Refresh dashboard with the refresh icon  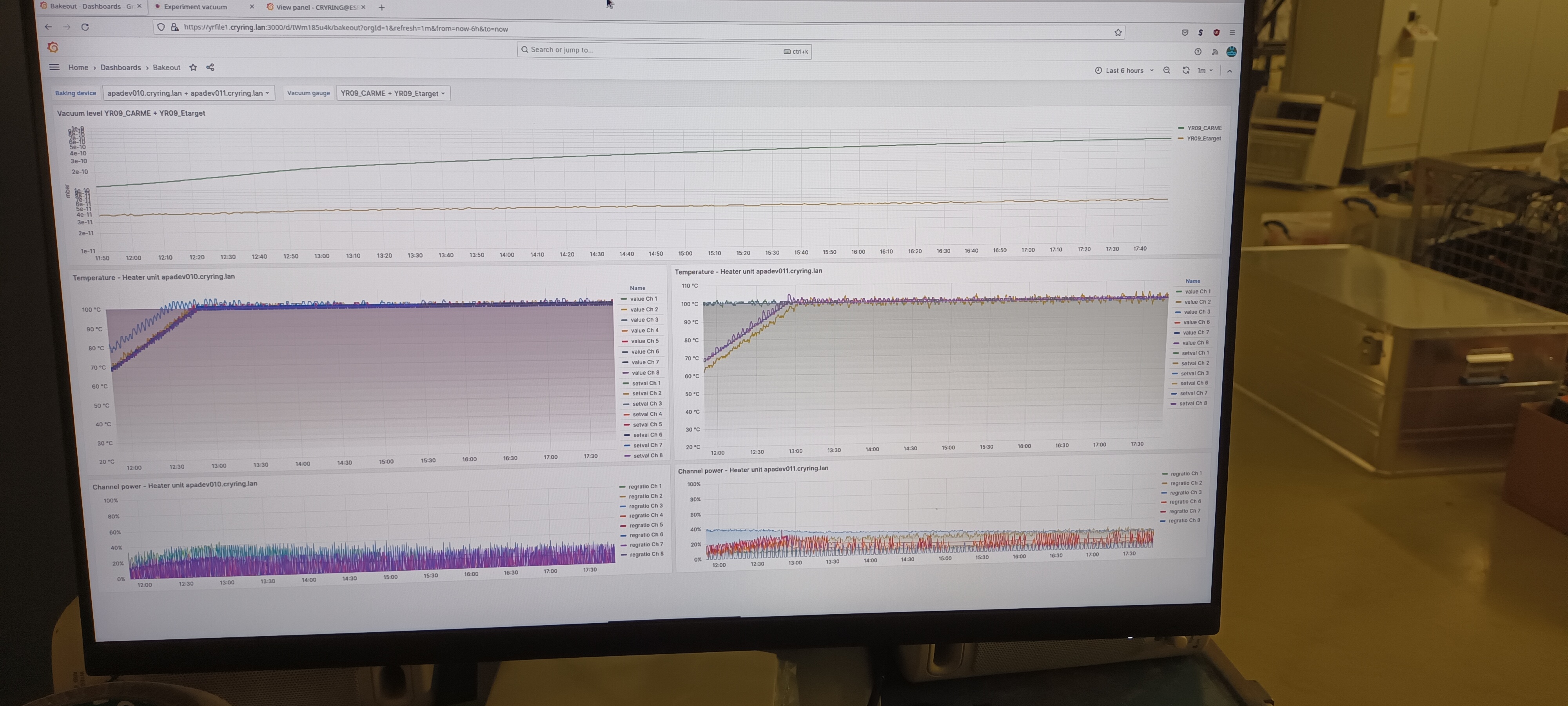[x=1186, y=71]
